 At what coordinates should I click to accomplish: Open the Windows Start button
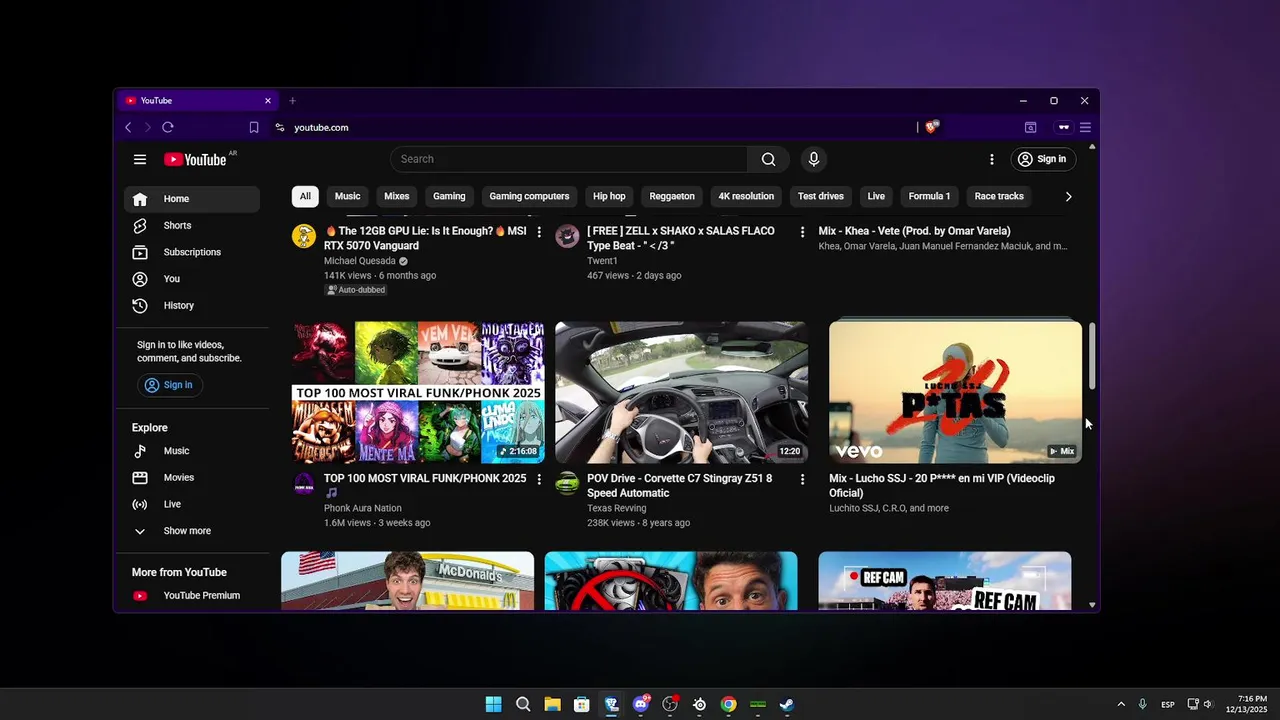point(493,704)
